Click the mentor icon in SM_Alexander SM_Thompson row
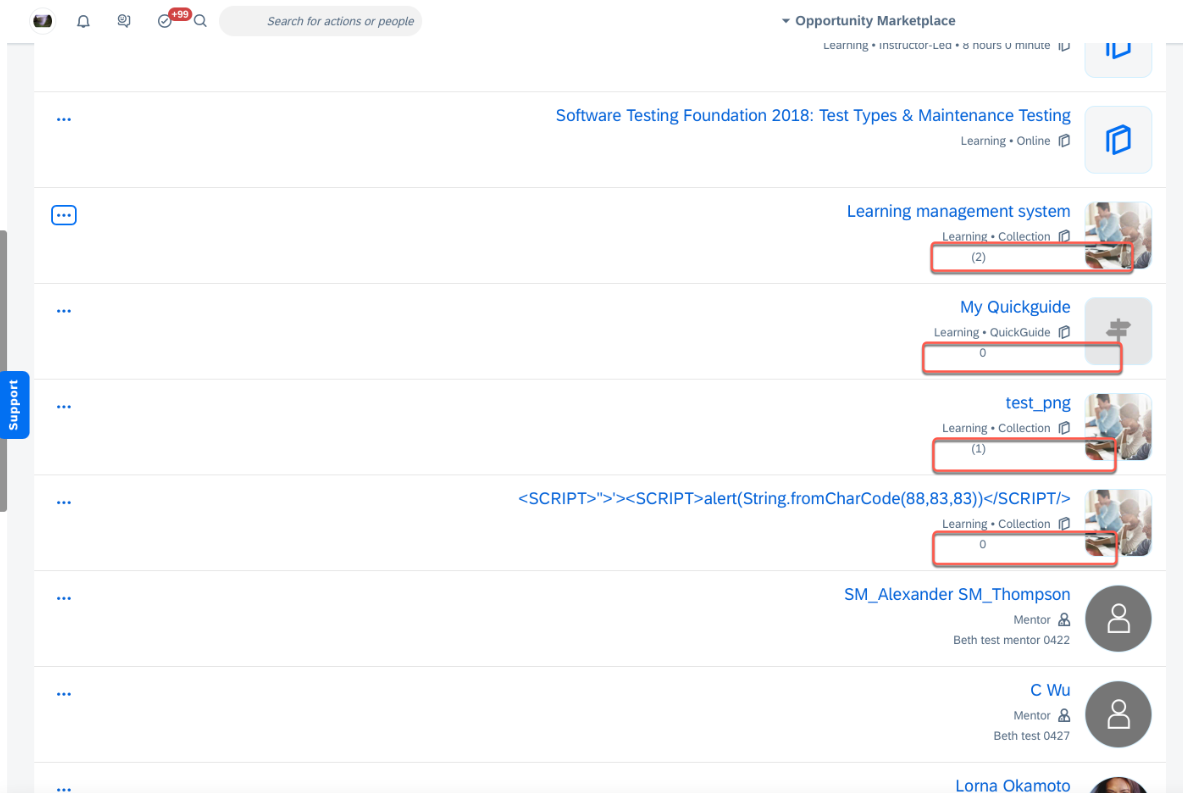 [1064, 620]
